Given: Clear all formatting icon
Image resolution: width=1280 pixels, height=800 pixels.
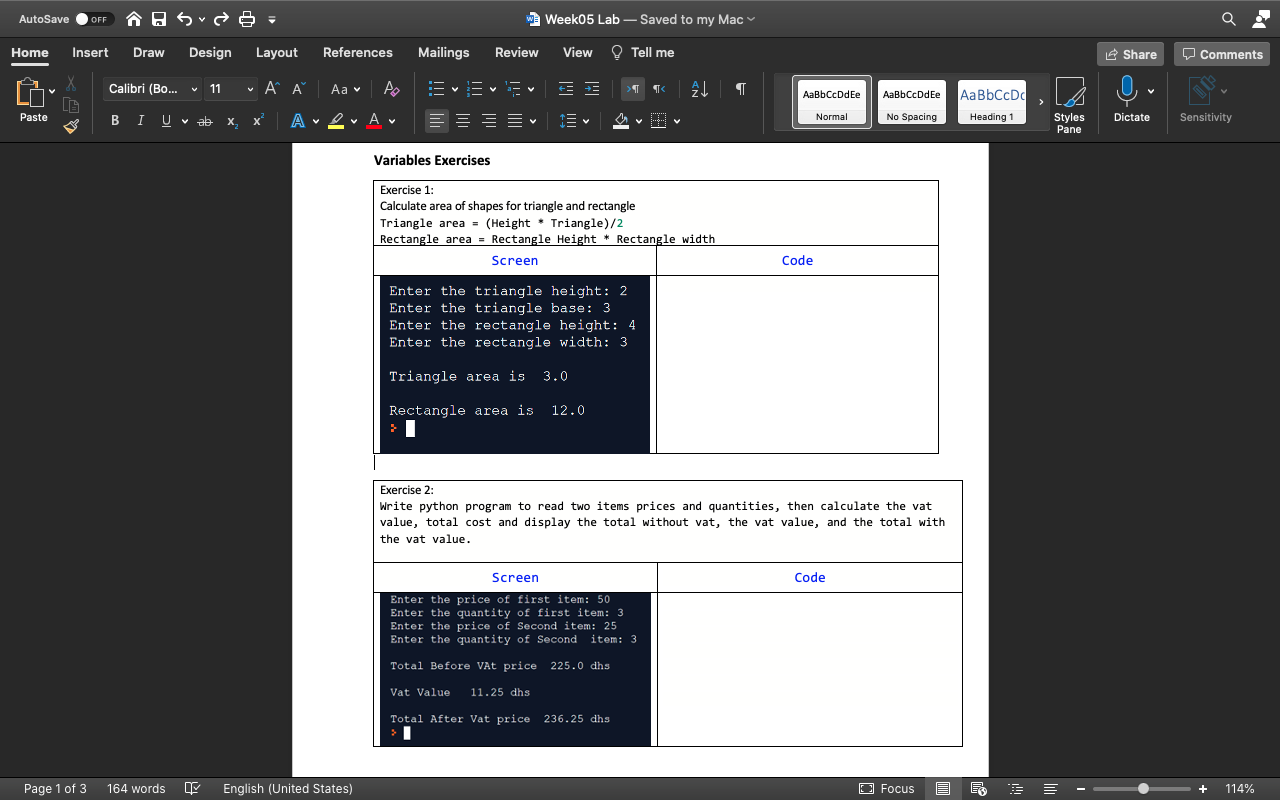Looking at the screenshot, I should click(392, 89).
